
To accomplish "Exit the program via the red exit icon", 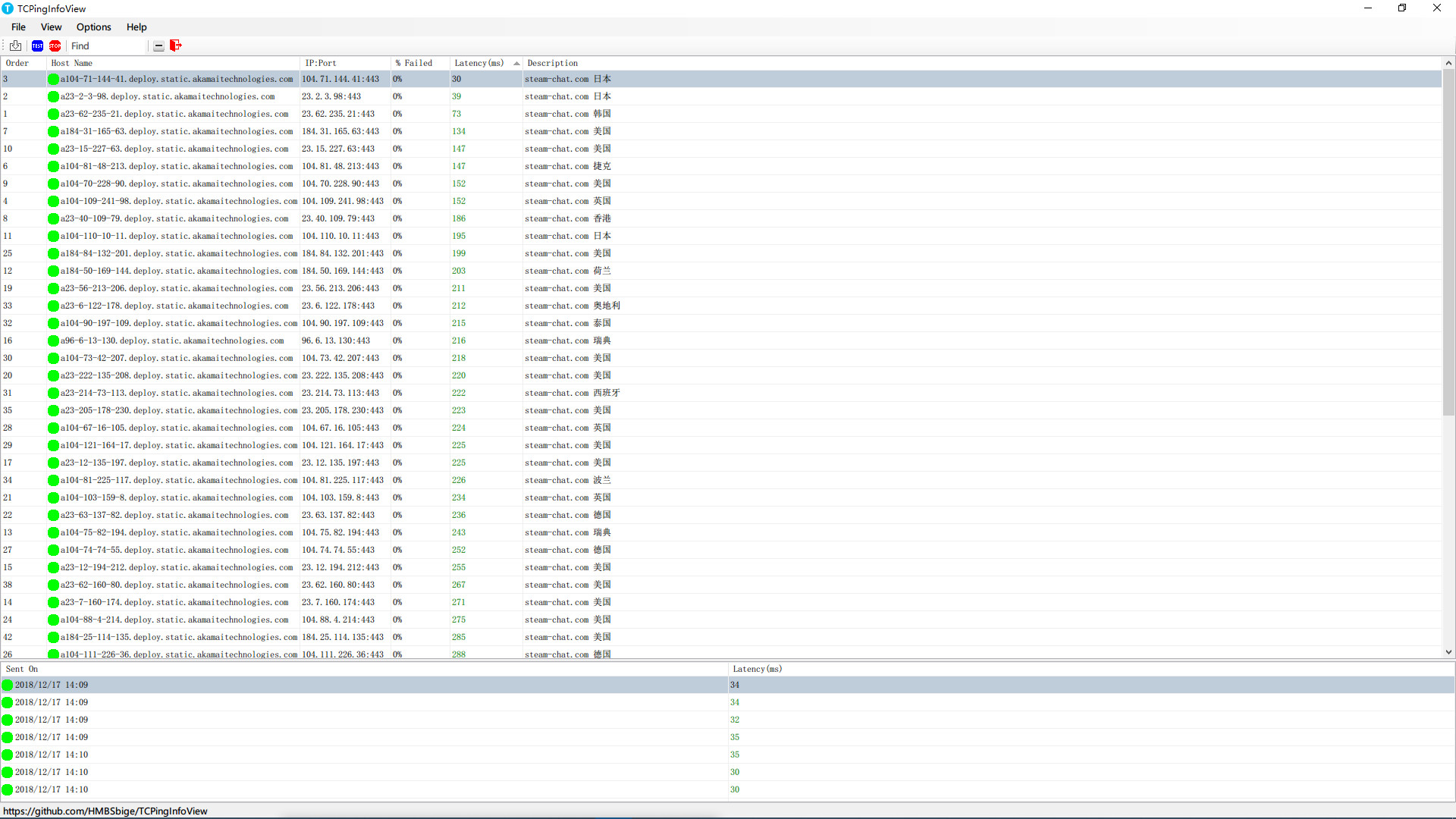I will [175, 45].
